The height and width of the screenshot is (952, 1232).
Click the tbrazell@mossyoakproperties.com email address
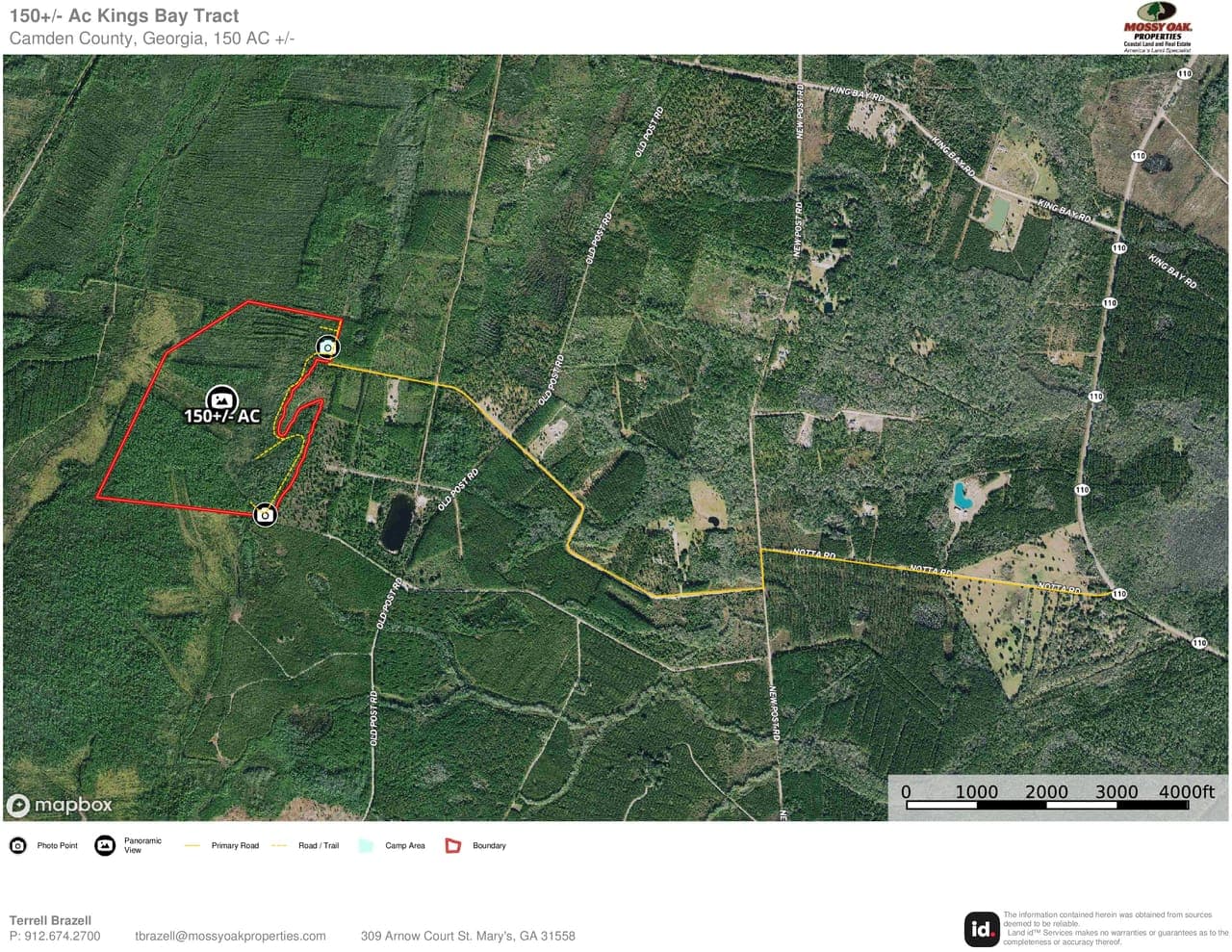(x=230, y=936)
